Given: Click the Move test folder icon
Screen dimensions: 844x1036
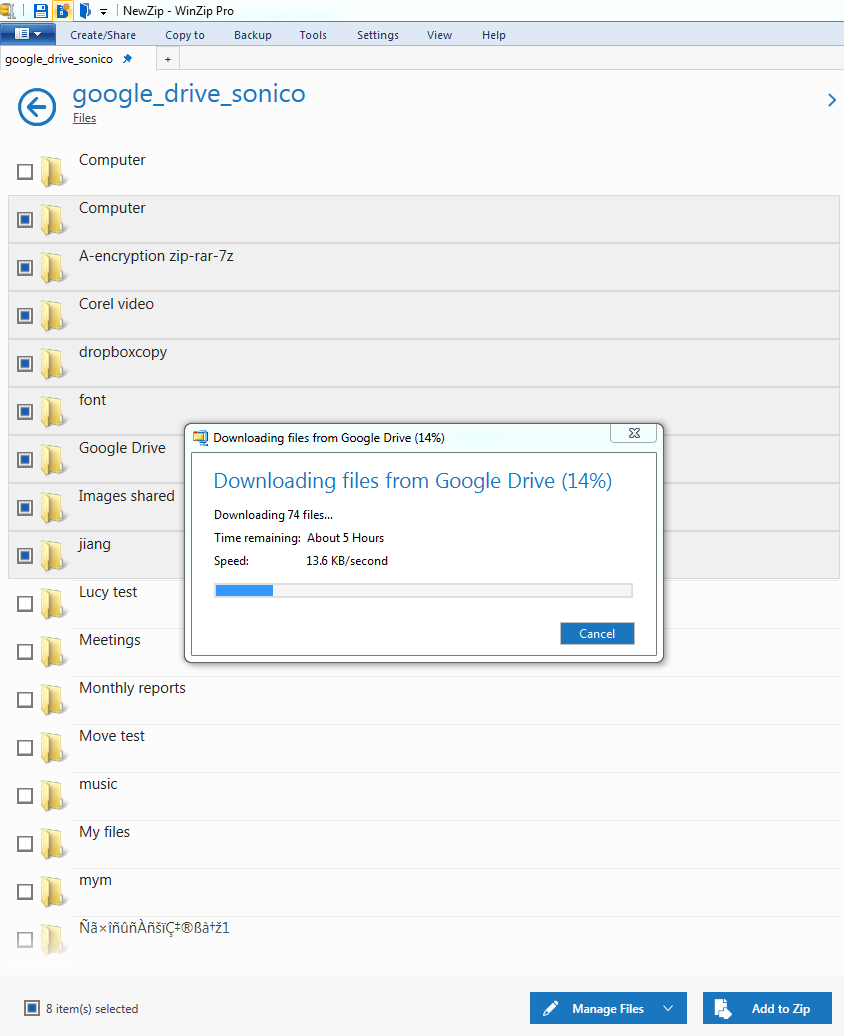Looking at the screenshot, I should pyautogui.click(x=53, y=748).
